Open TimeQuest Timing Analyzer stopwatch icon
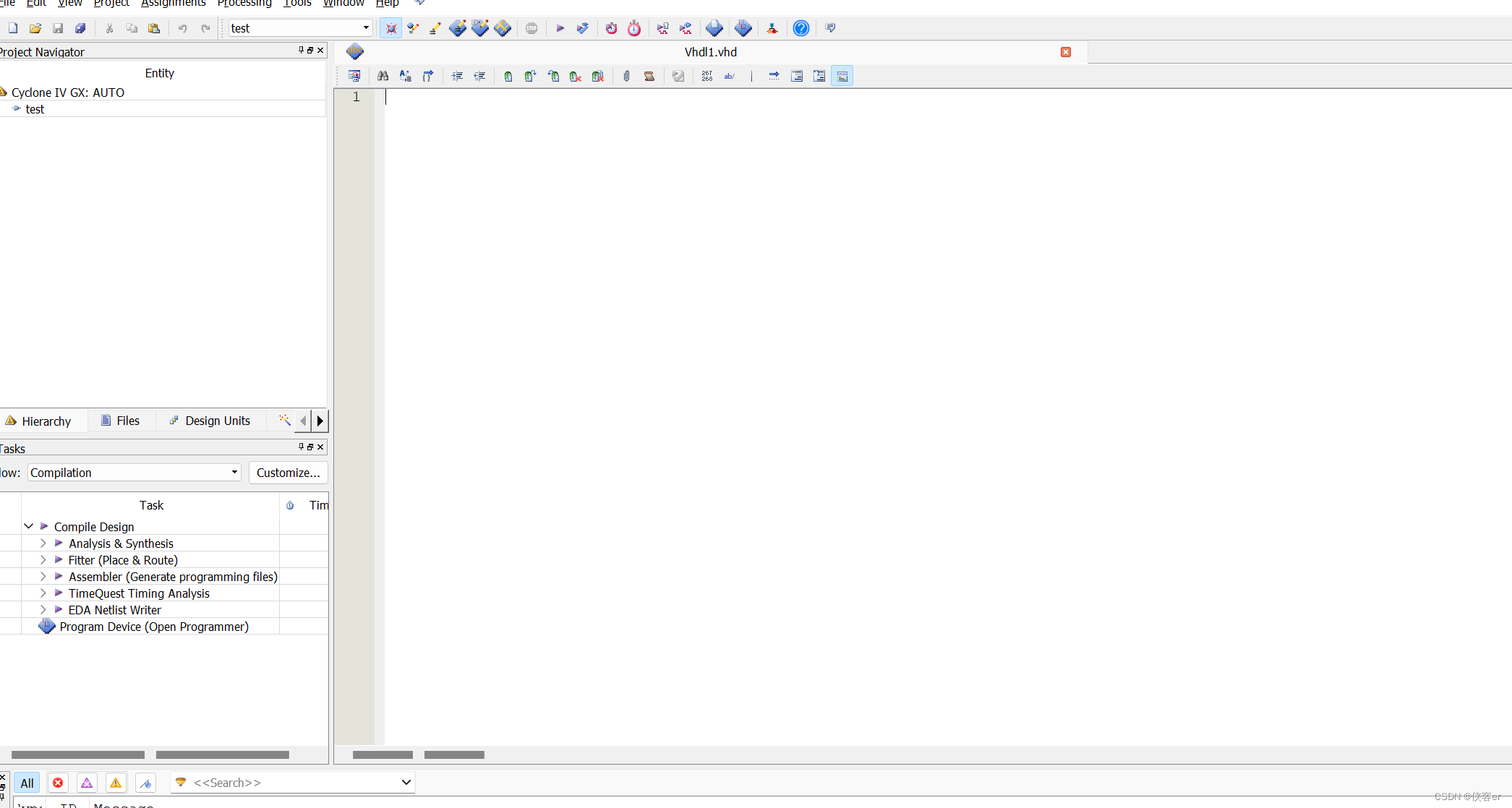 634,28
